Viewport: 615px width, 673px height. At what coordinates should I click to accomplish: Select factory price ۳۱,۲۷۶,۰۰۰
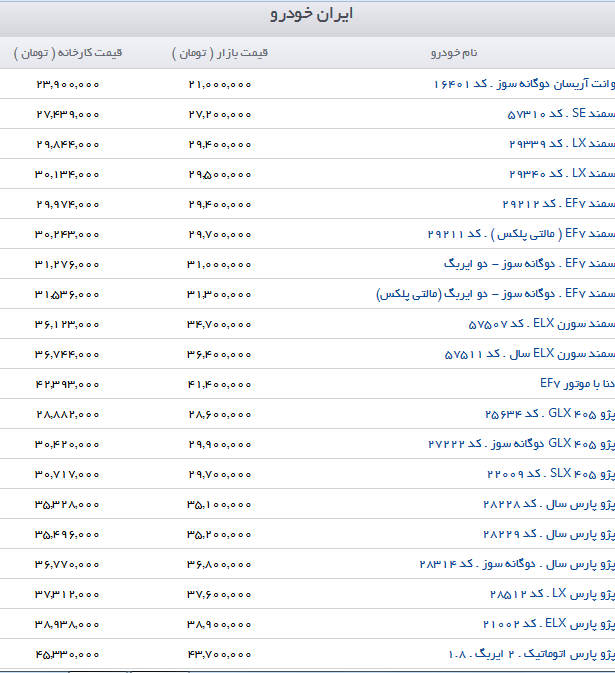pyautogui.click(x=67, y=265)
